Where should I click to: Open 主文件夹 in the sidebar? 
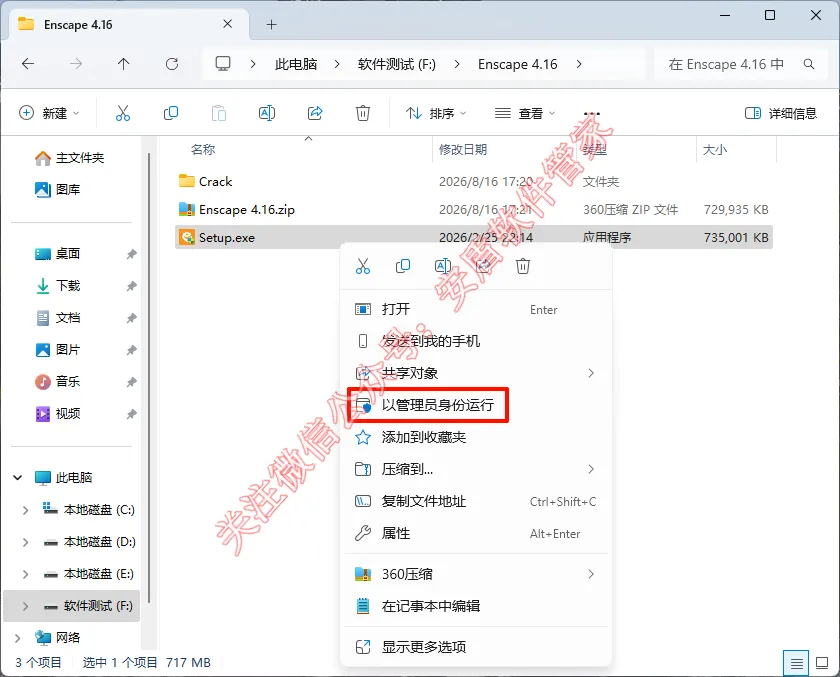[x=72, y=158]
